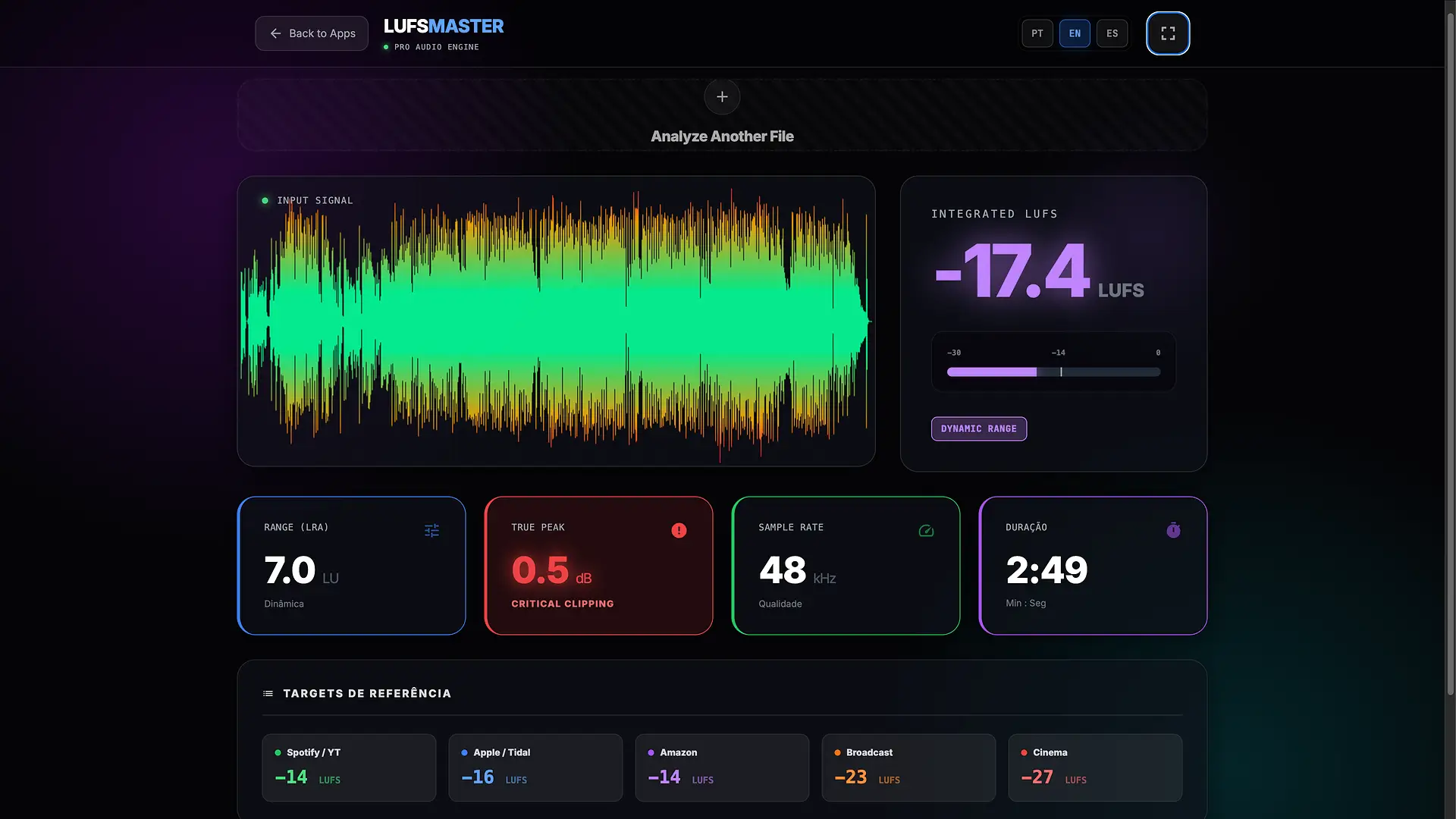Click the back arrow icon
Viewport: 1456px width, 819px height.
(275, 33)
